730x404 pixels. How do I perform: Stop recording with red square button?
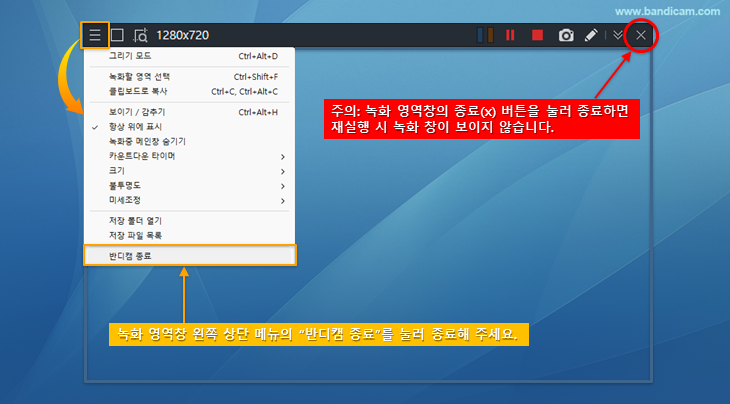537,35
